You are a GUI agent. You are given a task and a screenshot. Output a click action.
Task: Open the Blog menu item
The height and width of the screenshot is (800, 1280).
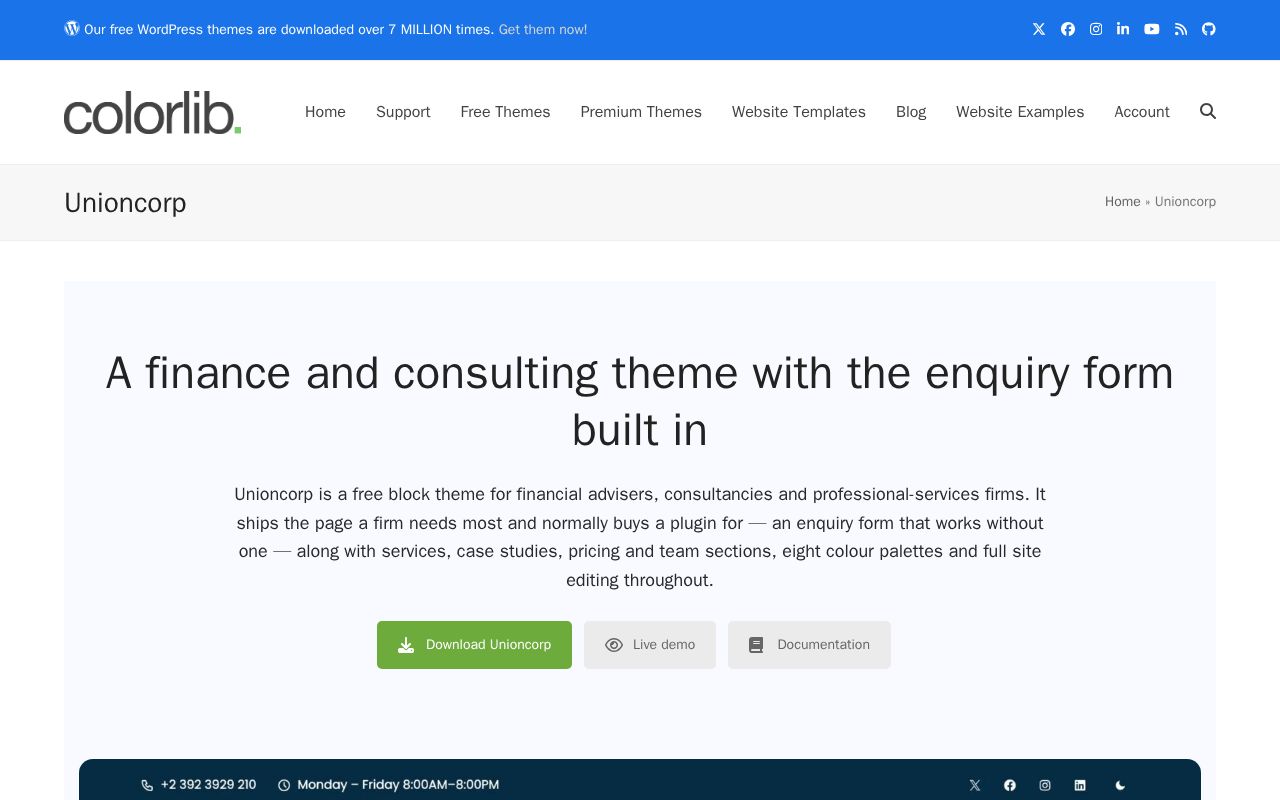pyautogui.click(x=911, y=112)
